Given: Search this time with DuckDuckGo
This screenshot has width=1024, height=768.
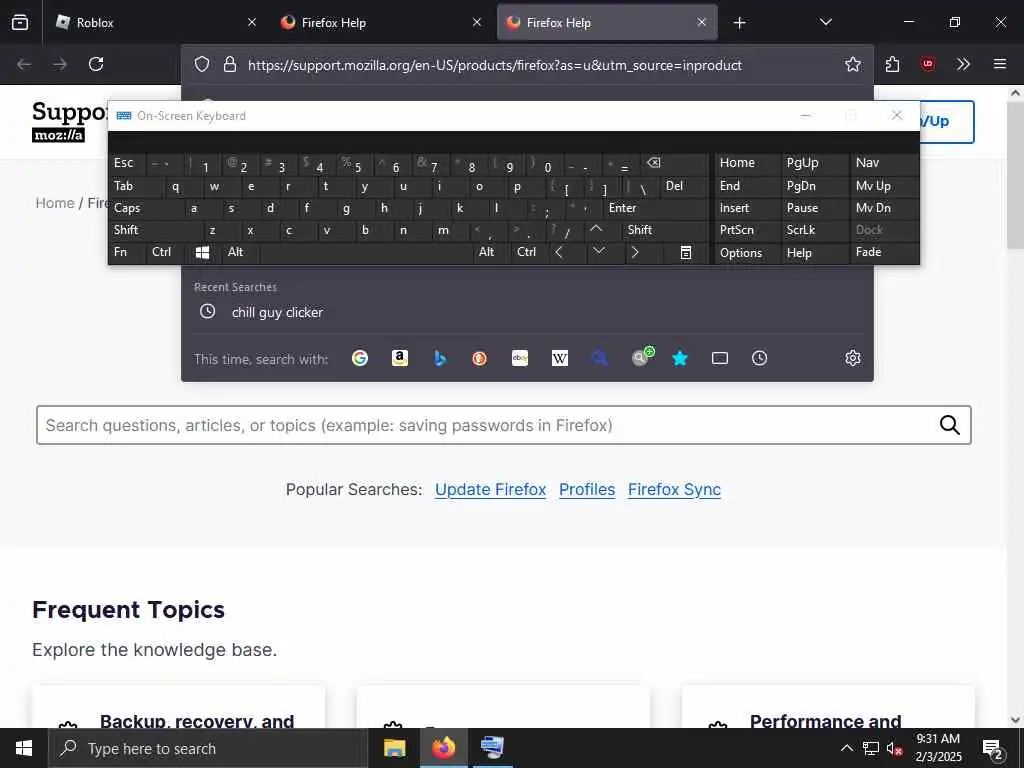Looking at the screenshot, I should [480, 358].
